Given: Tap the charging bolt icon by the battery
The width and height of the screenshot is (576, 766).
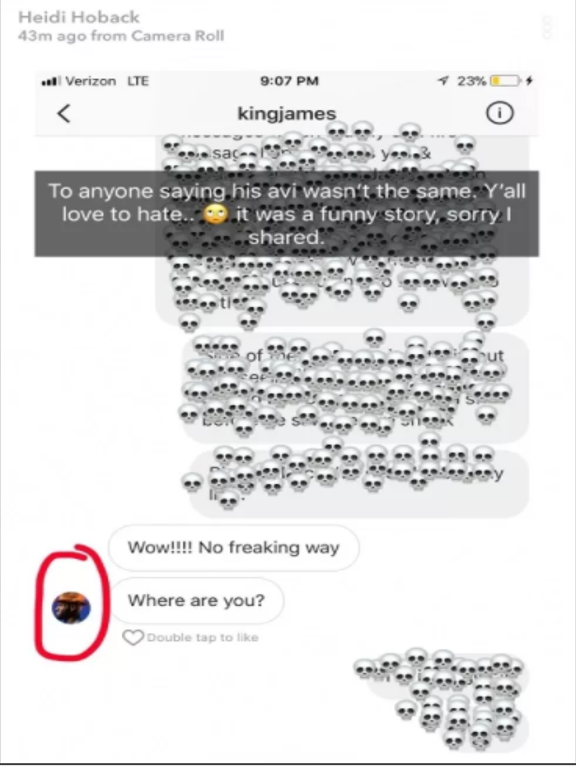Looking at the screenshot, I should tap(529, 81).
